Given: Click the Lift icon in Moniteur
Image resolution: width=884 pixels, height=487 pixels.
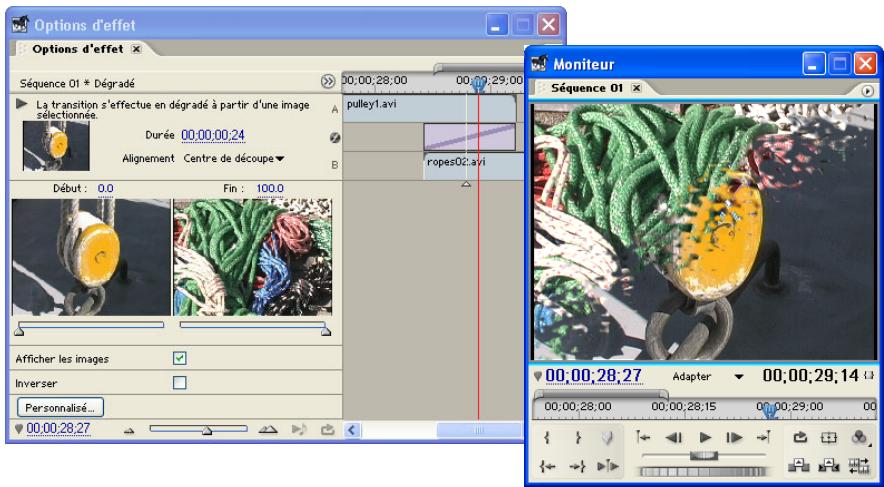Looking at the screenshot, I should (x=799, y=465).
